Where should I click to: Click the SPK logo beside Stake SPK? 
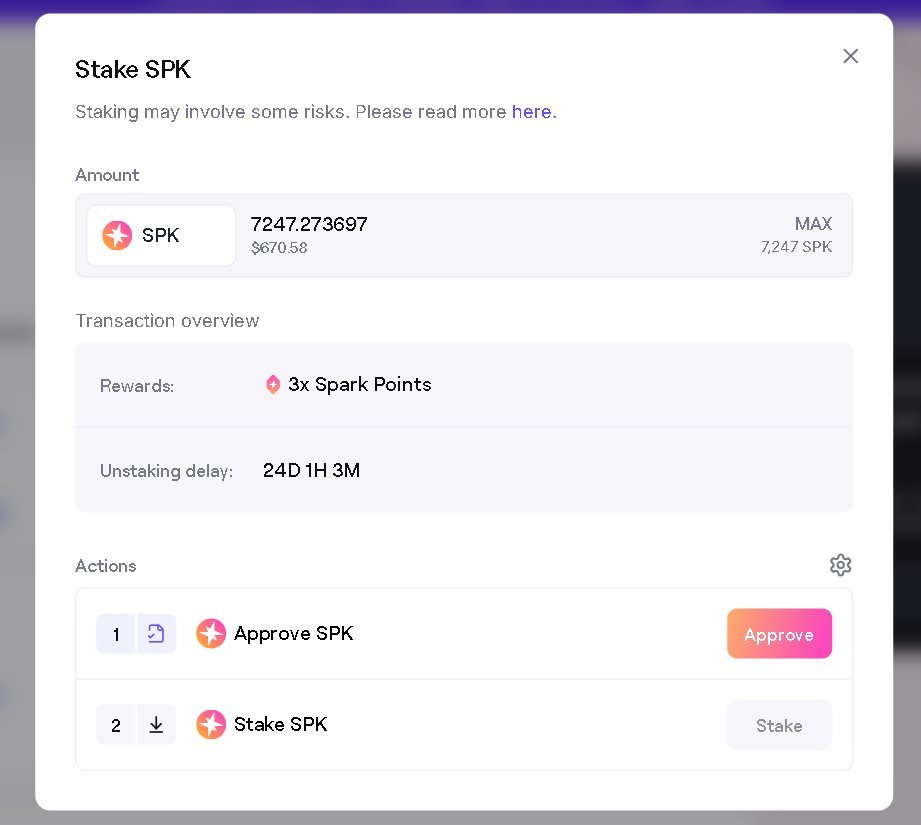coord(211,724)
